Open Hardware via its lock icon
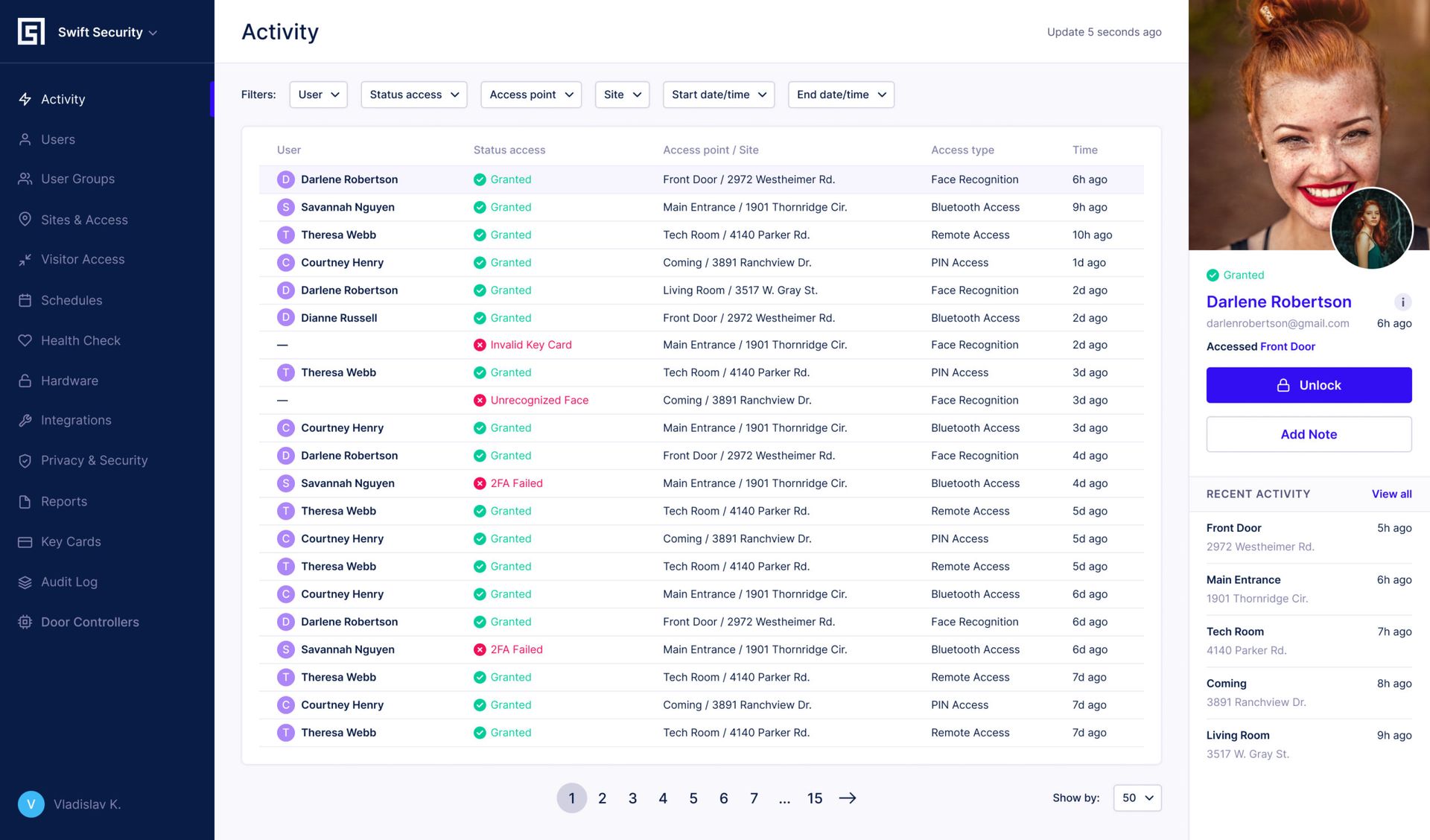Viewport: 1430px width, 840px height. tap(25, 381)
